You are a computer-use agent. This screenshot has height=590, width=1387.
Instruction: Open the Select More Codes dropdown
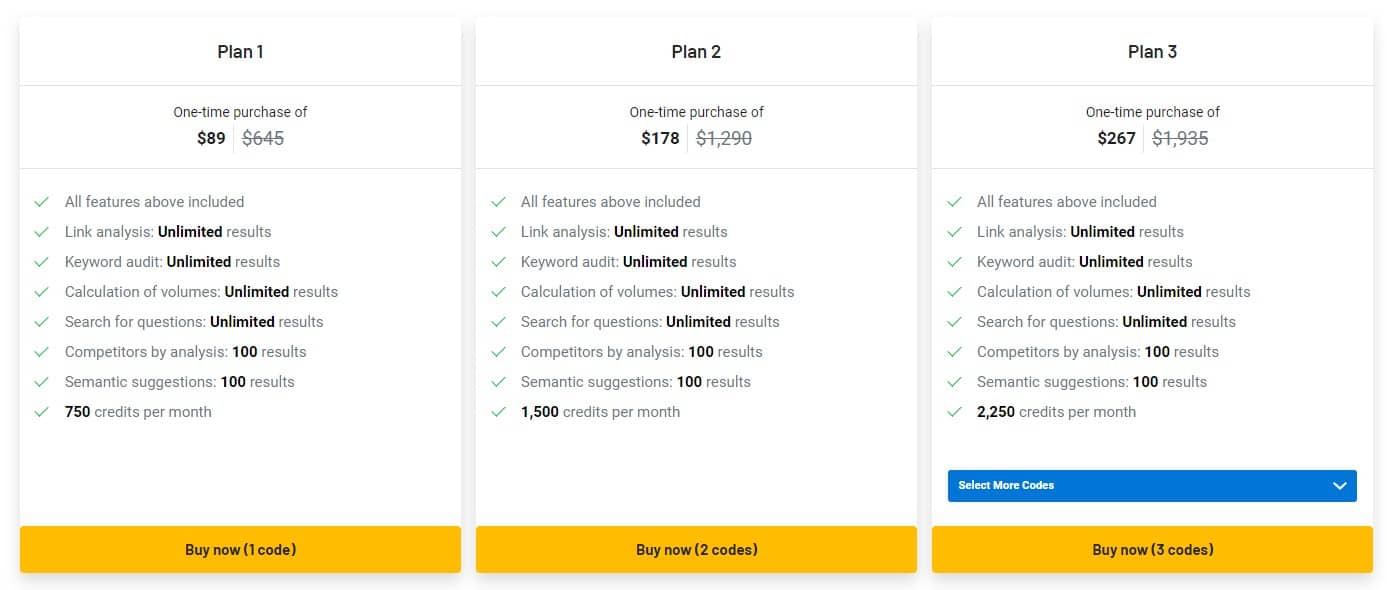tap(1152, 485)
